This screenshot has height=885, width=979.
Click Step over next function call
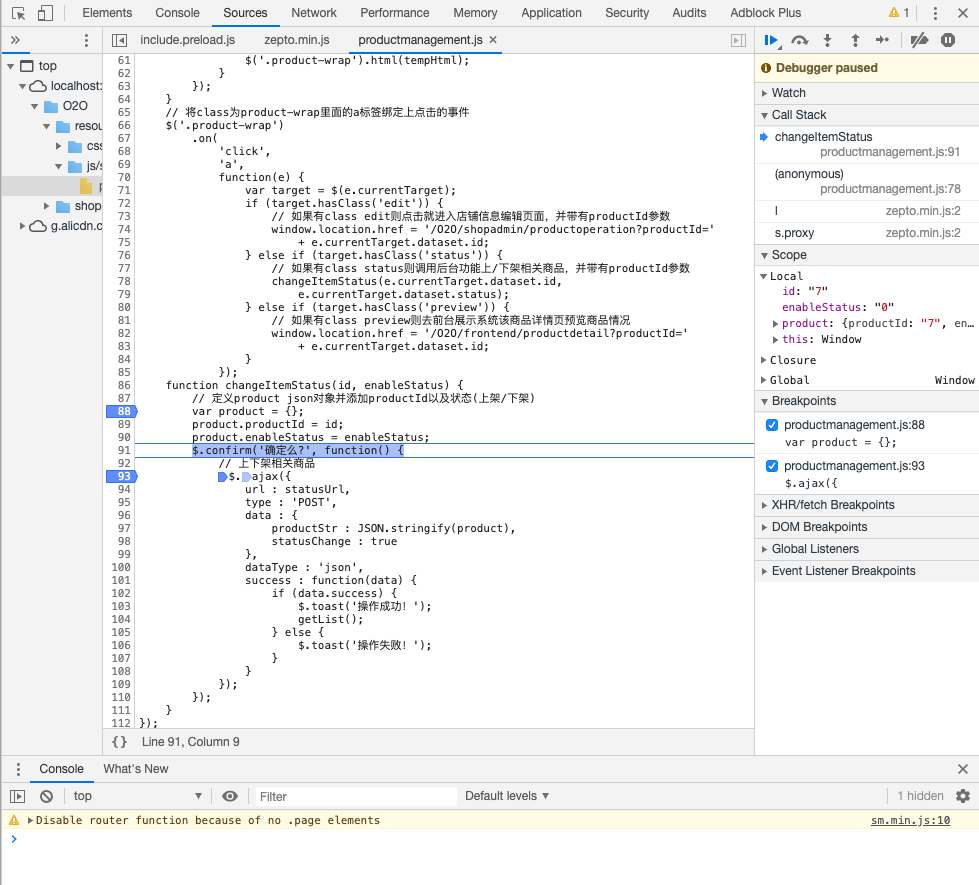click(799, 40)
